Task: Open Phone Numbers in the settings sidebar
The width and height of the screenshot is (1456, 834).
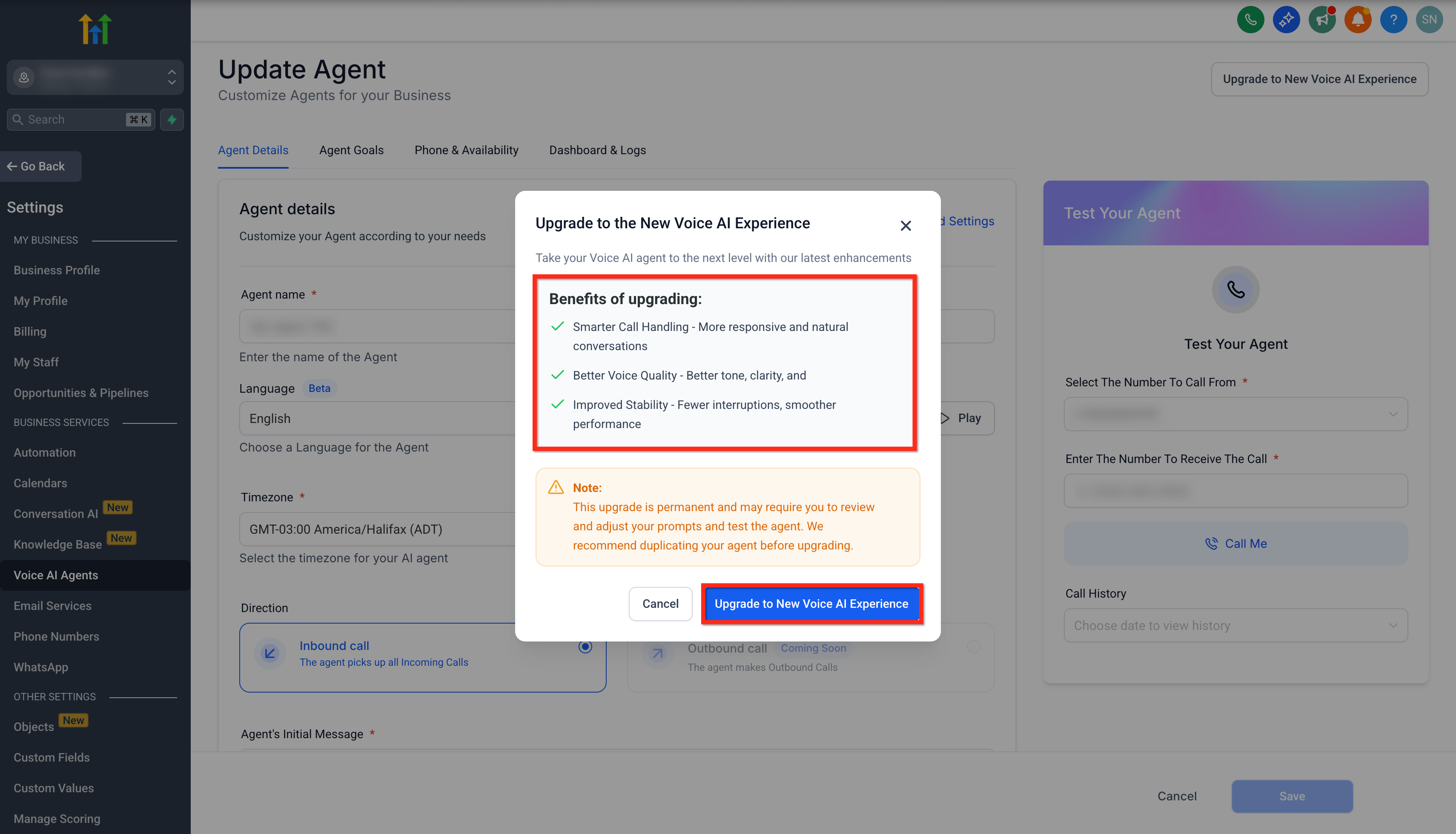Action: tap(56, 636)
